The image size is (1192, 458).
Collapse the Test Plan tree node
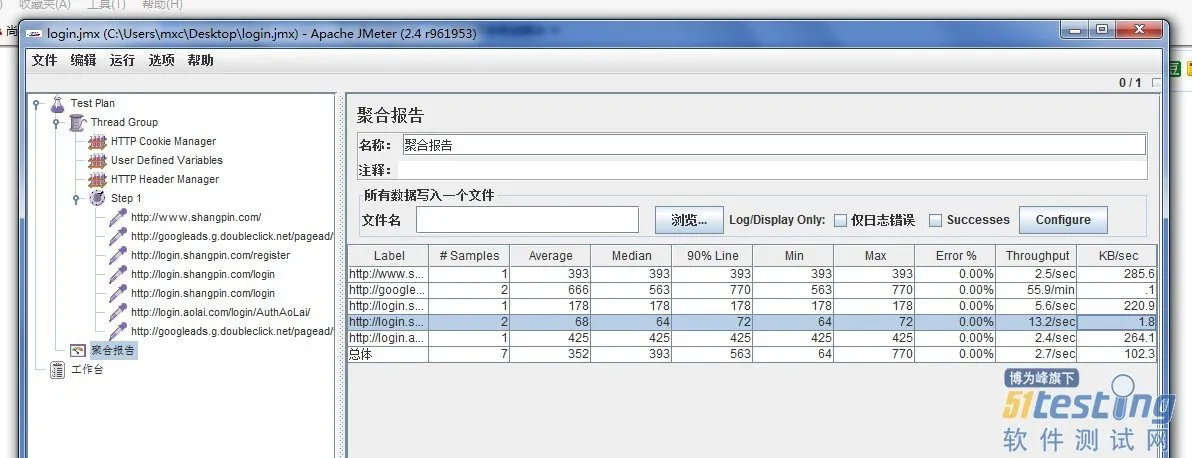[x=36, y=103]
